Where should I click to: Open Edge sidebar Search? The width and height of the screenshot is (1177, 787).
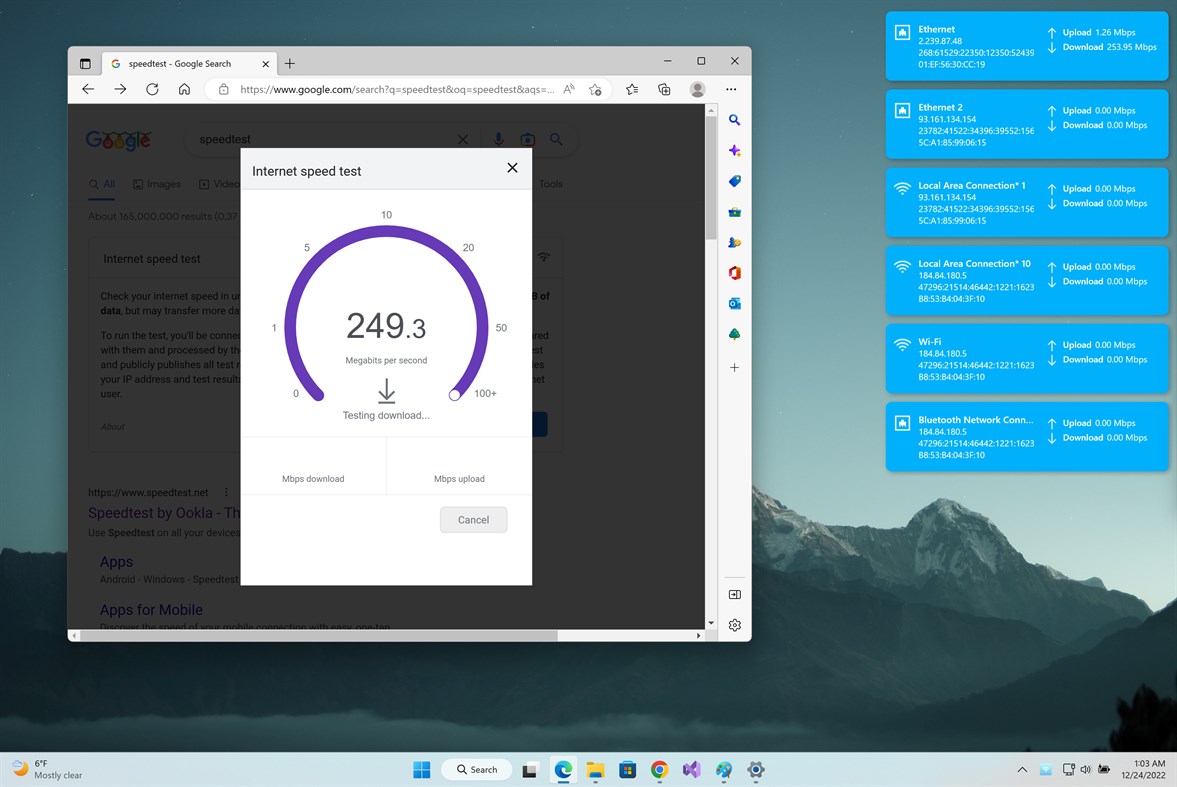pyautogui.click(x=735, y=120)
